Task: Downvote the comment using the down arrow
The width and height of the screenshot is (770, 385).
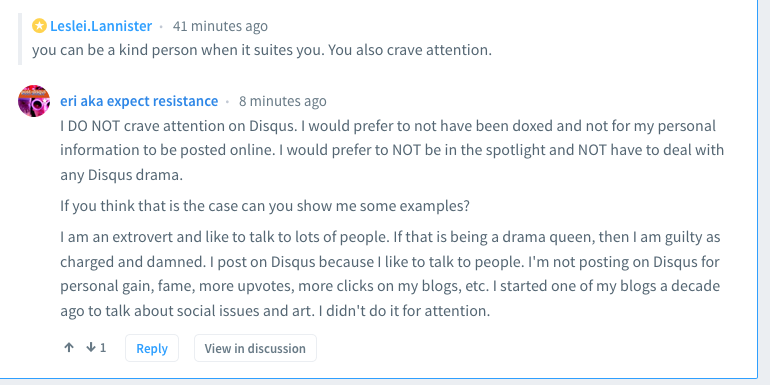Action: [x=90, y=348]
